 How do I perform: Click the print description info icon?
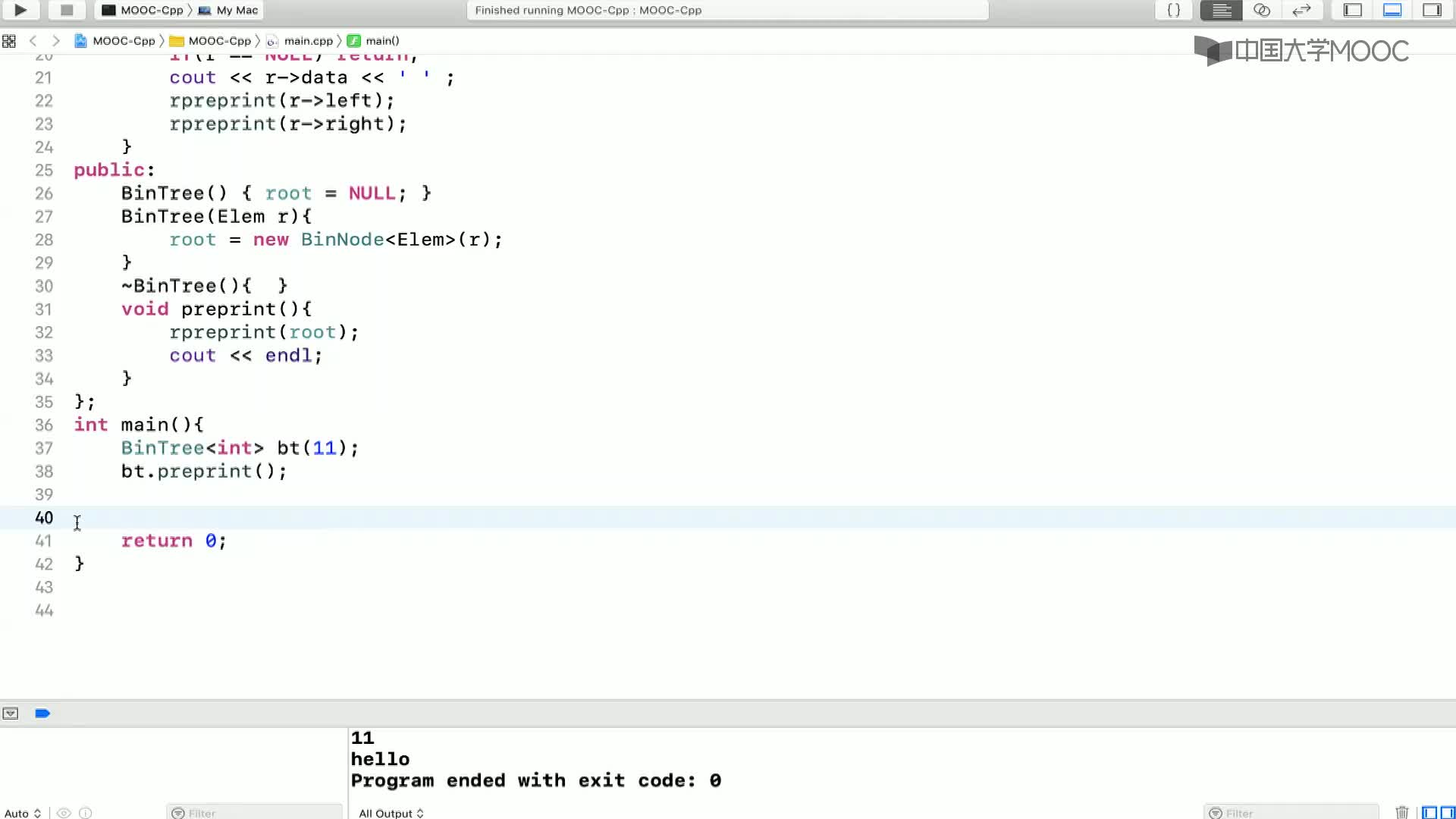click(86, 813)
